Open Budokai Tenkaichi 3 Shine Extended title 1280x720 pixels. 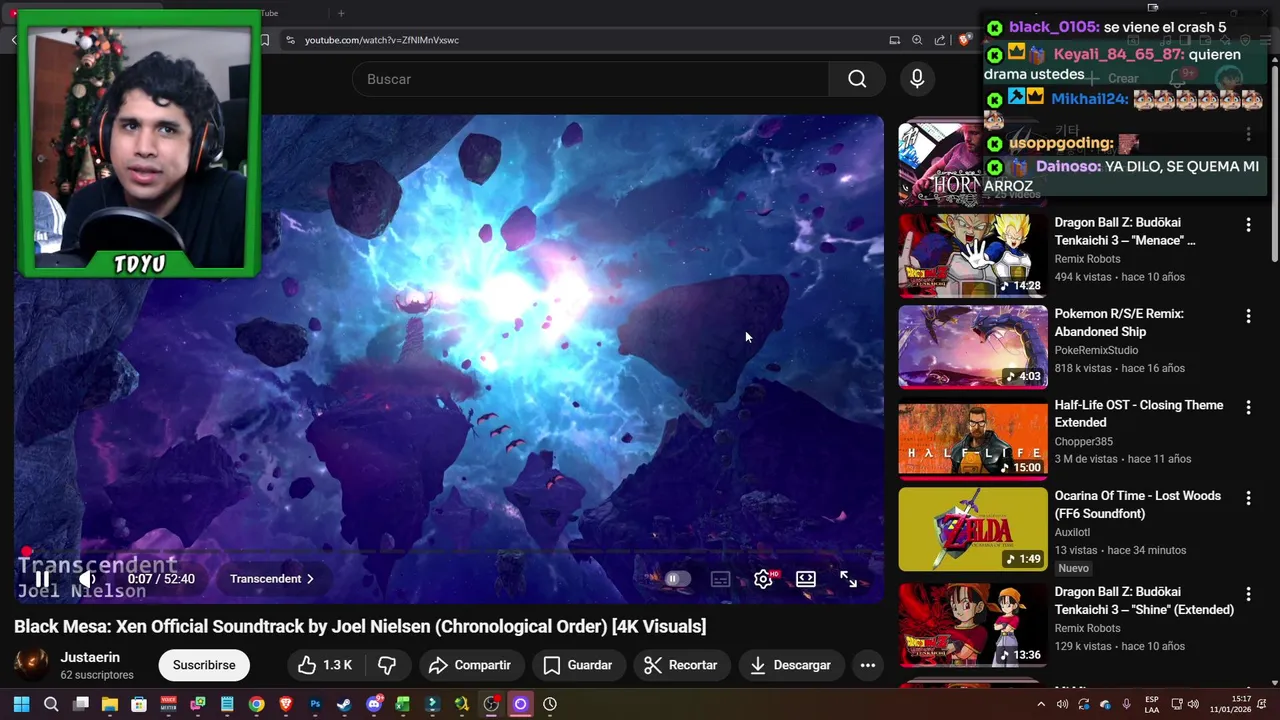click(x=1144, y=601)
